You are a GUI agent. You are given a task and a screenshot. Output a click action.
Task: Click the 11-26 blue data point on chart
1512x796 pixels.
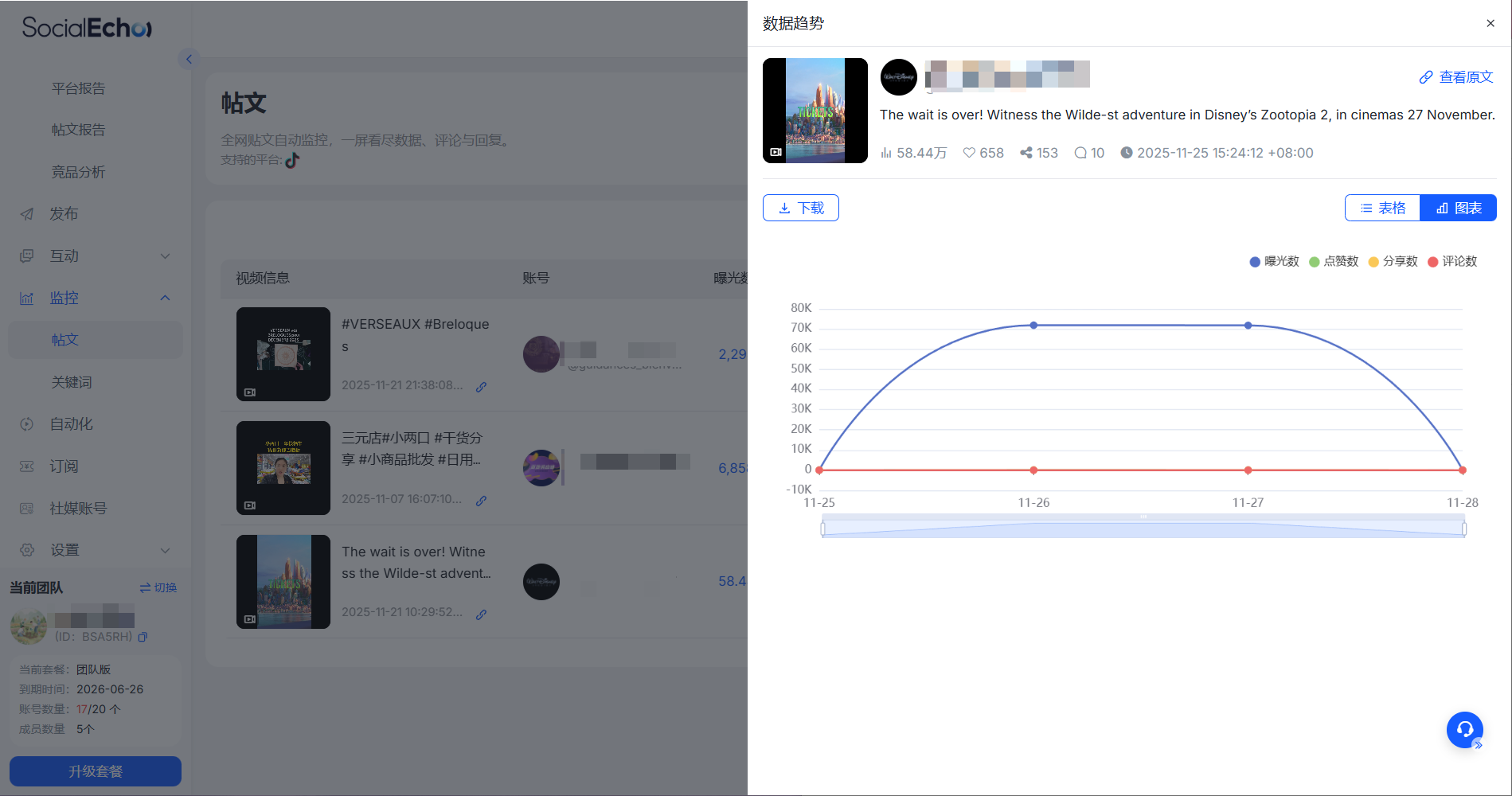pyautogui.click(x=1033, y=326)
